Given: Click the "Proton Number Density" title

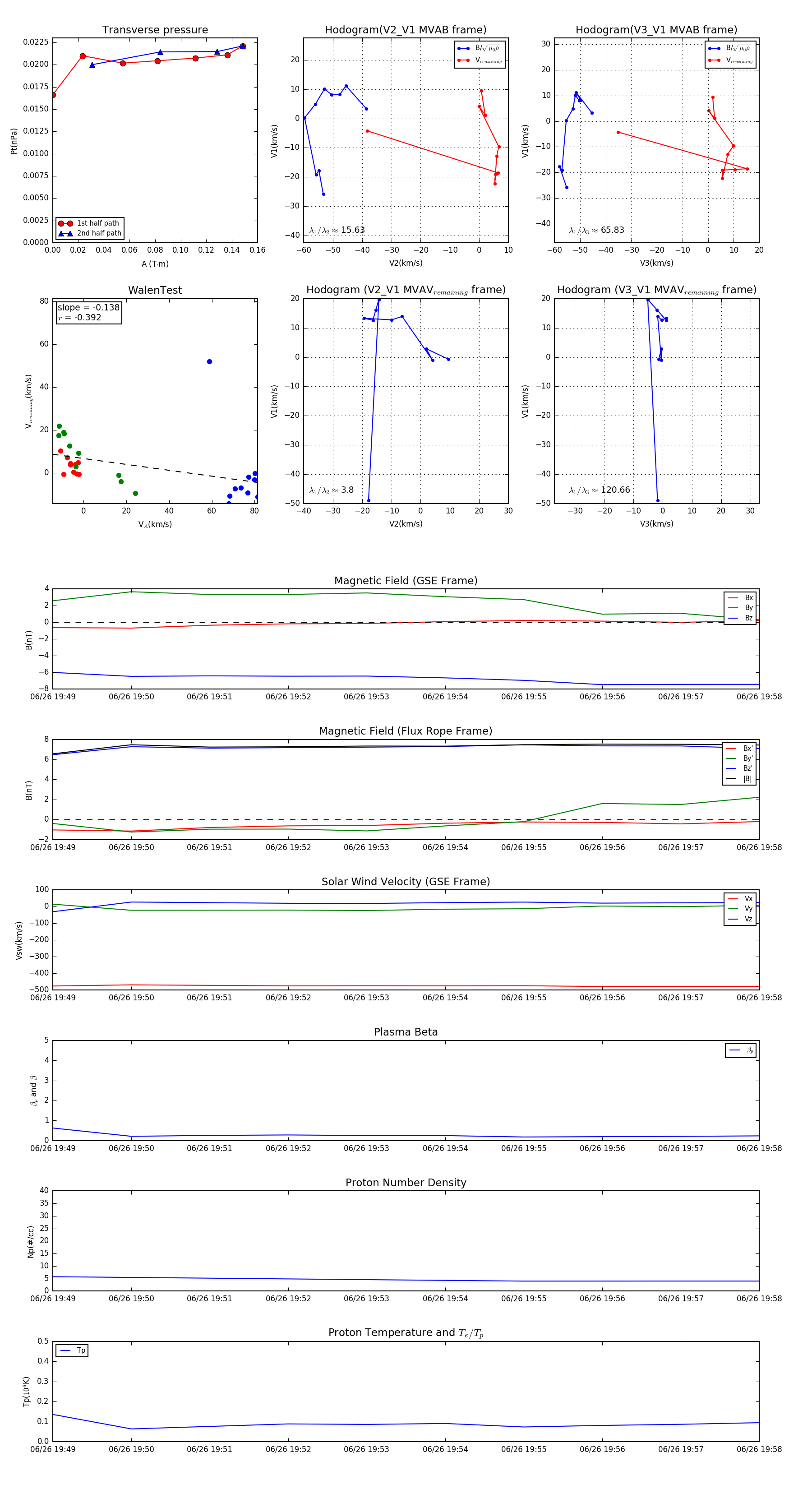Looking at the screenshot, I should [406, 1183].
